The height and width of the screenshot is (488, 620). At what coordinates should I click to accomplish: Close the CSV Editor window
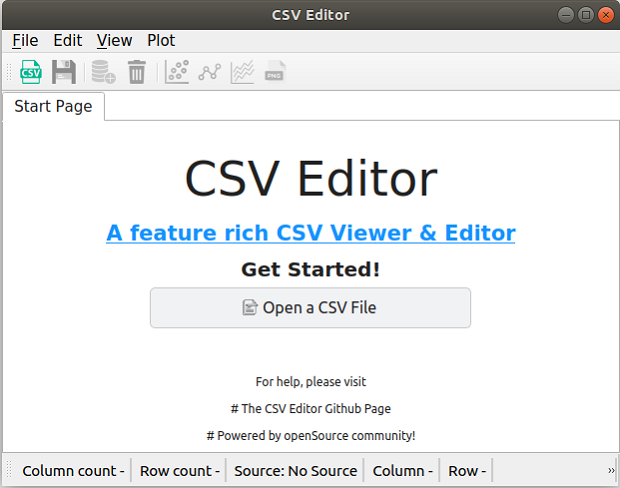[606, 15]
